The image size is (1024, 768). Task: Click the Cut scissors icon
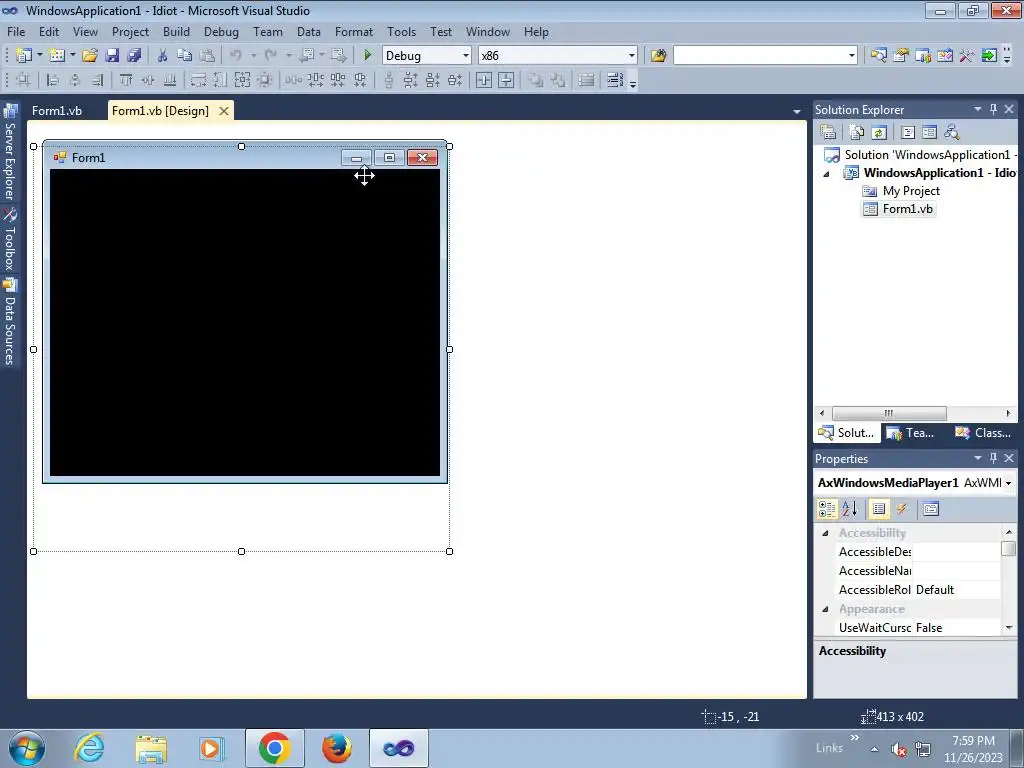(163, 56)
